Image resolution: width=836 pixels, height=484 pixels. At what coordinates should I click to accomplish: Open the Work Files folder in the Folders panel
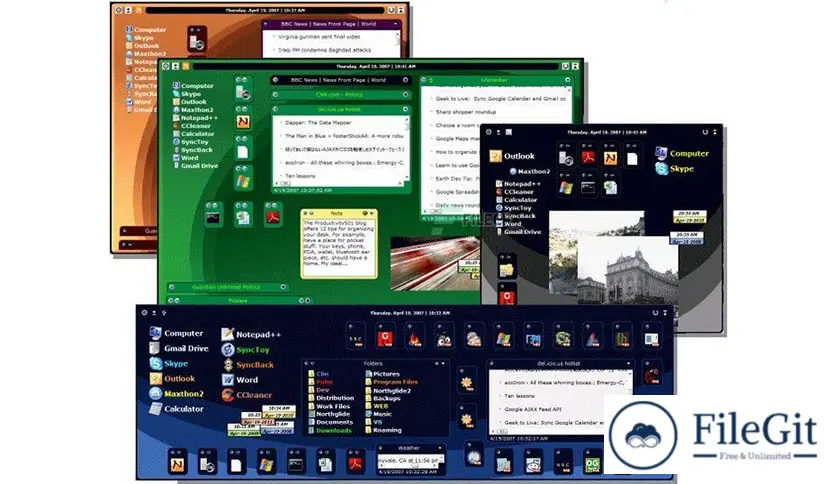click(329, 406)
